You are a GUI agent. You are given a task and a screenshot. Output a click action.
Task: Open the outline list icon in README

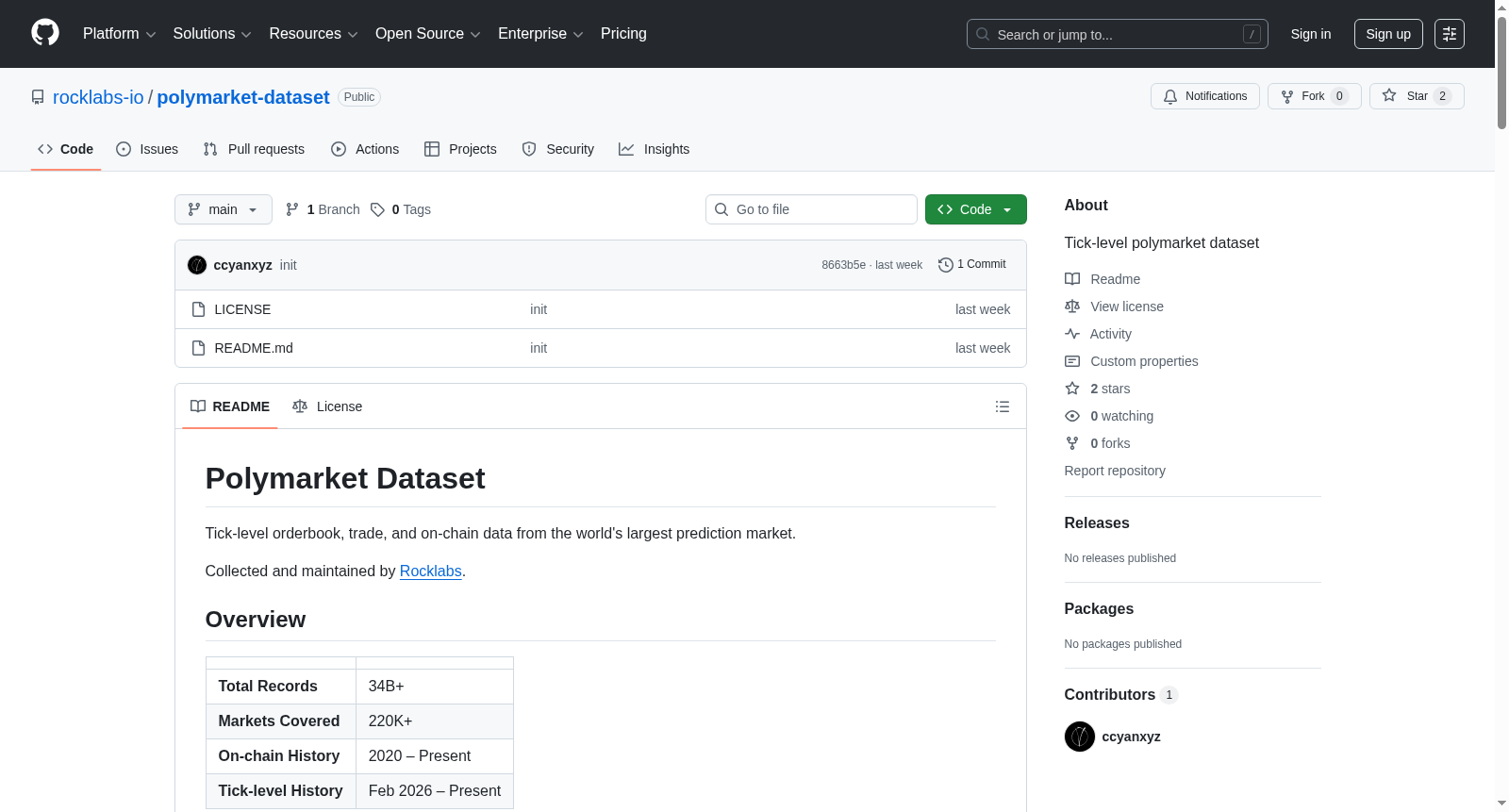pyautogui.click(x=1003, y=406)
